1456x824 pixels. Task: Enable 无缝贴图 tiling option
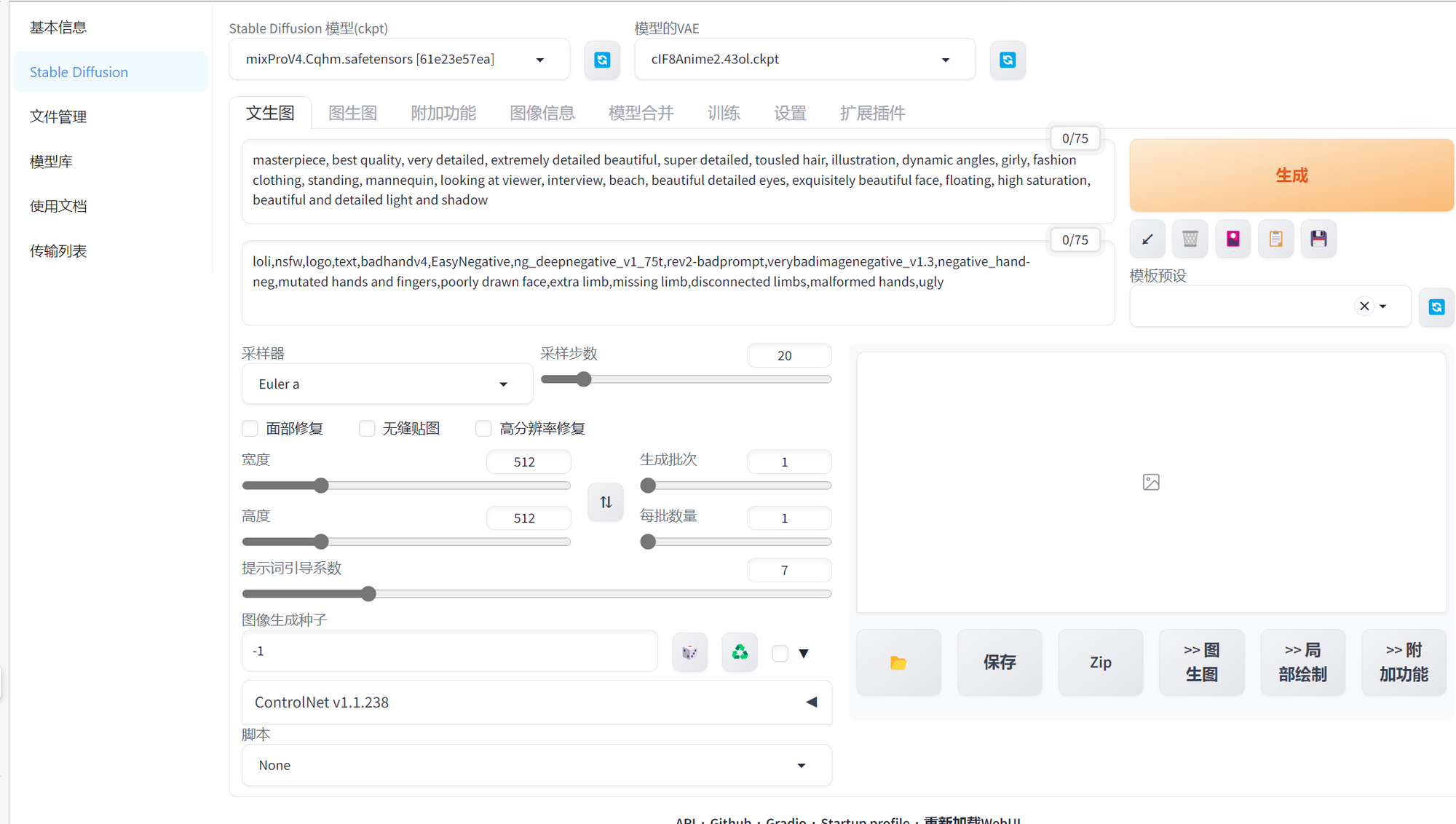pyautogui.click(x=367, y=429)
